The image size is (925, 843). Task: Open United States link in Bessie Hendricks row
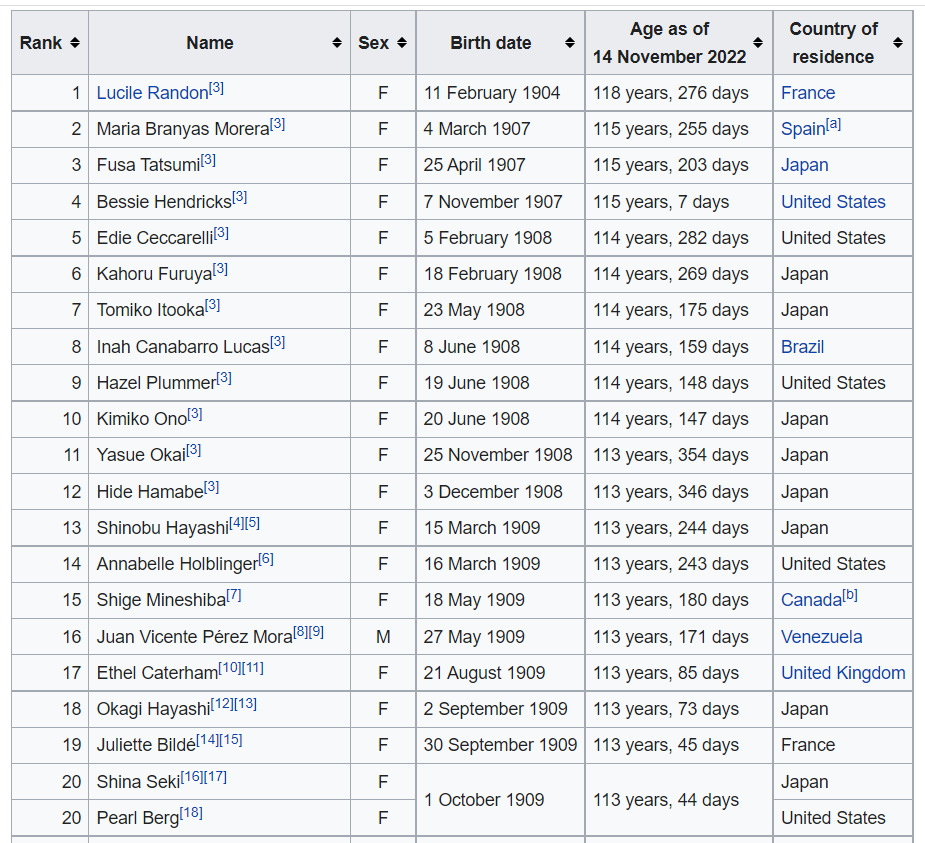point(833,202)
